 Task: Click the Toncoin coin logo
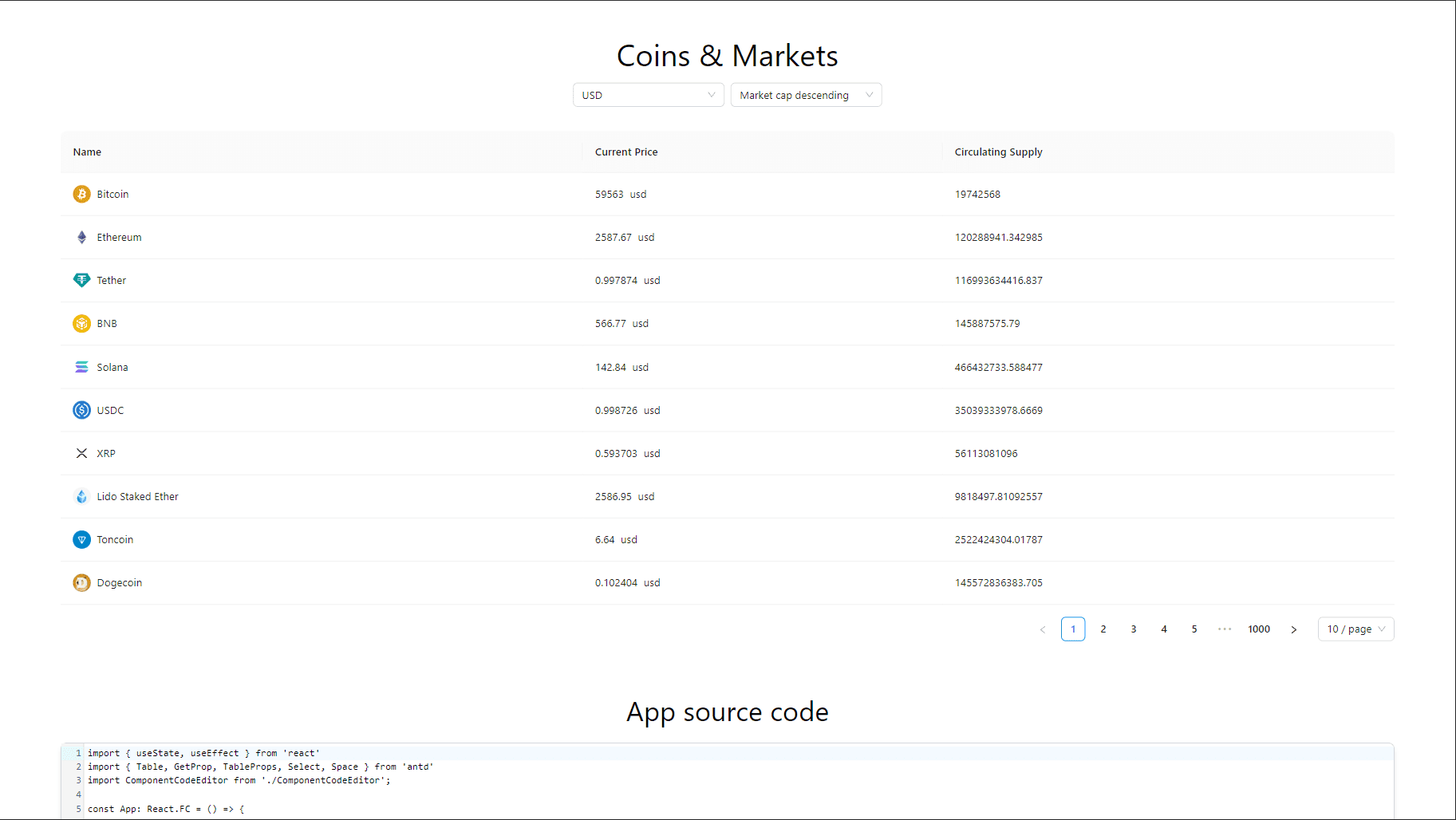click(81, 539)
